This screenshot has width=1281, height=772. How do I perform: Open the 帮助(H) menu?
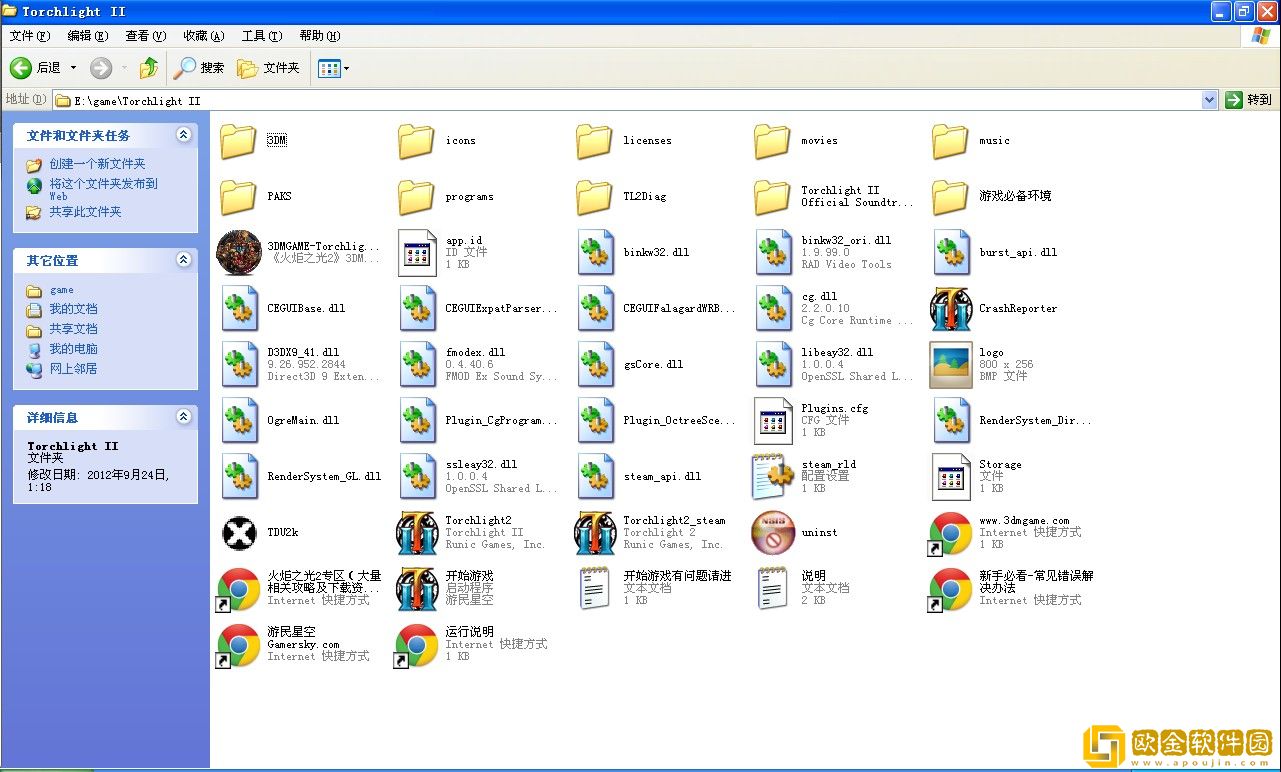tap(319, 36)
